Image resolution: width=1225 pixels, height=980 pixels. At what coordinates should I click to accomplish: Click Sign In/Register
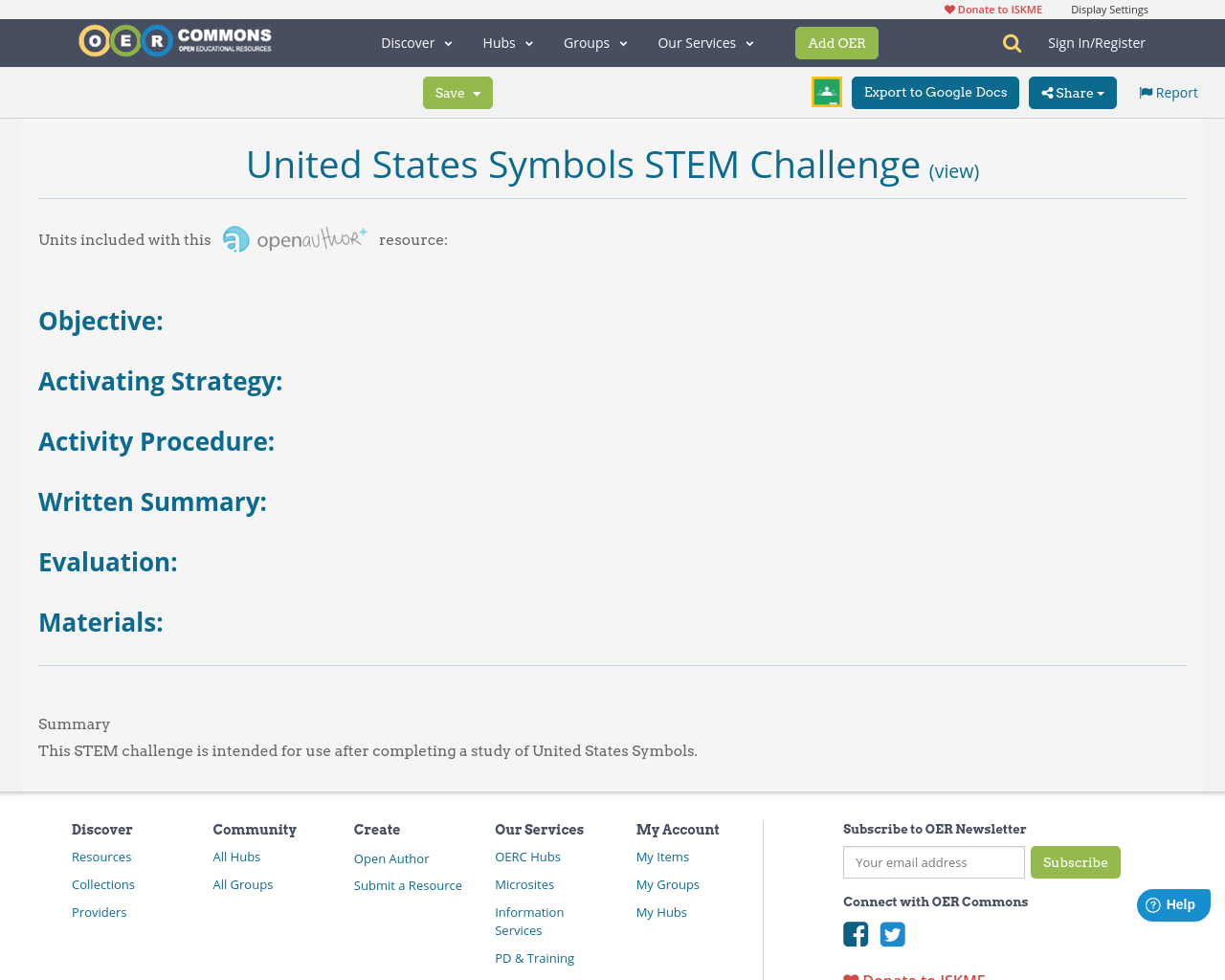click(x=1097, y=42)
